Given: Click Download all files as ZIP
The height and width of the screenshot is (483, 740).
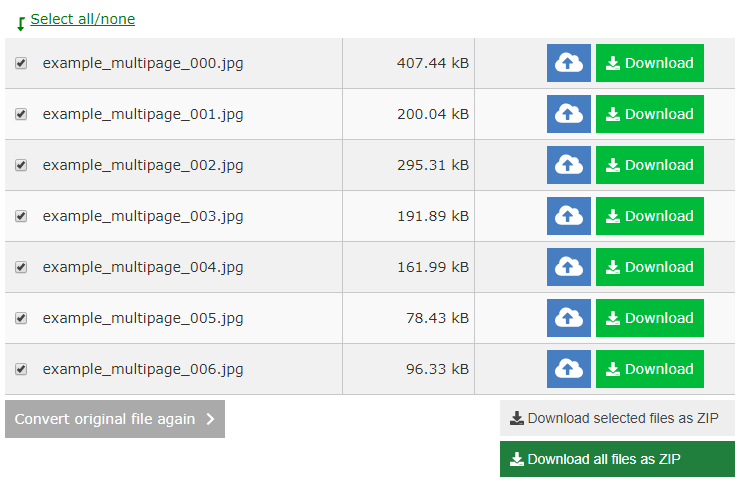Looking at the screenshot, I should pyautogui.click(x=617, y=459).
